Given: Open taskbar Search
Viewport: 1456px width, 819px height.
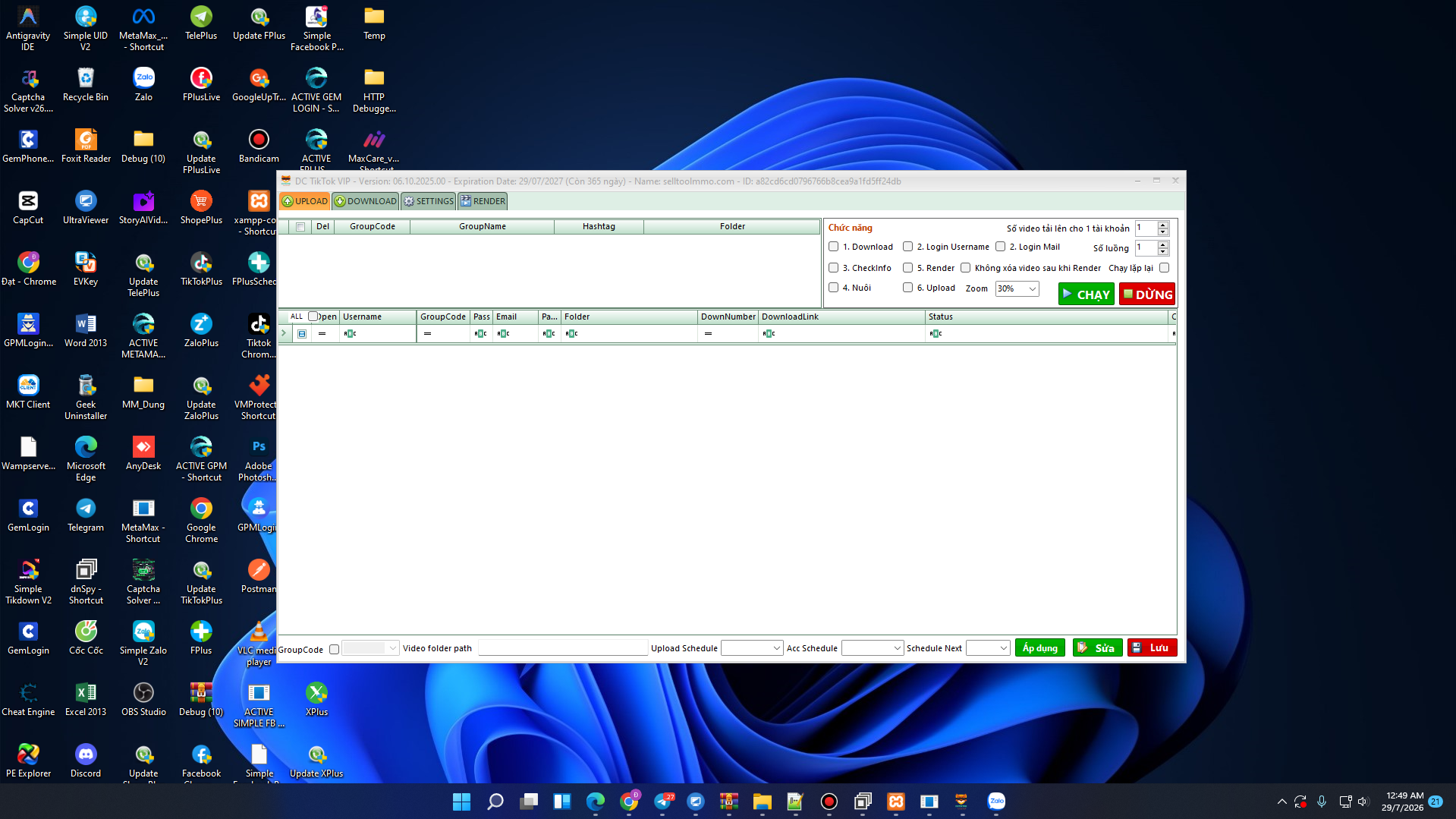Looking at the screenshot, I should coord(495,802).
